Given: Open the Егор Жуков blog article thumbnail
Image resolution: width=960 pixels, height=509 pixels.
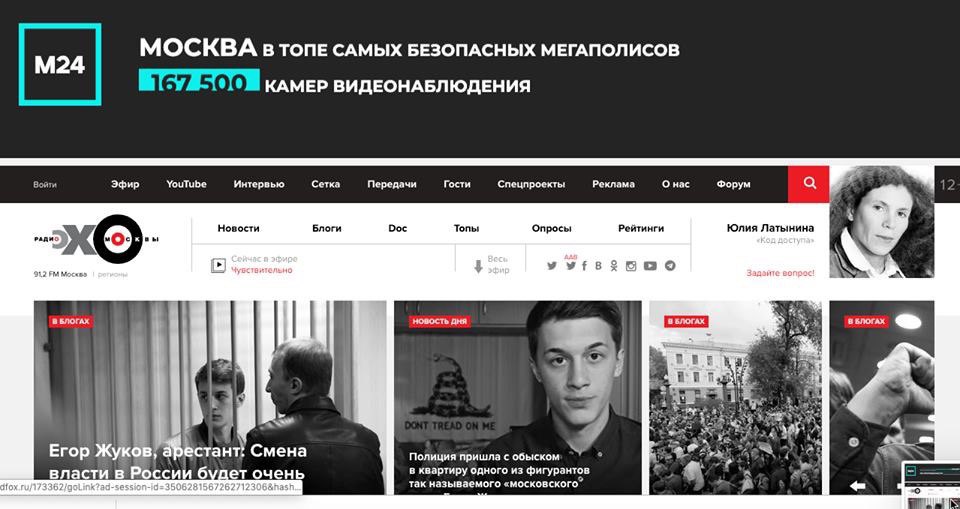Looking at the screenshot, I should [210, 398].
